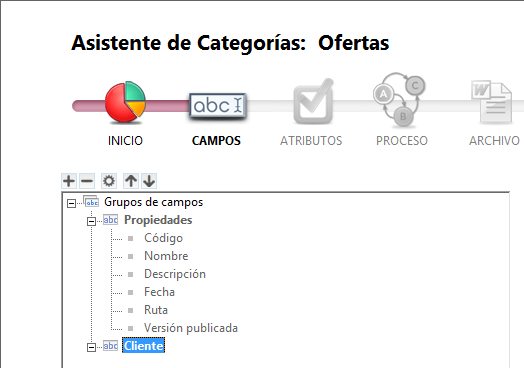Select the CAMPOS abc step icon
Image resolution: width=524 pixels, height=368 pixels.
point(218,106)
